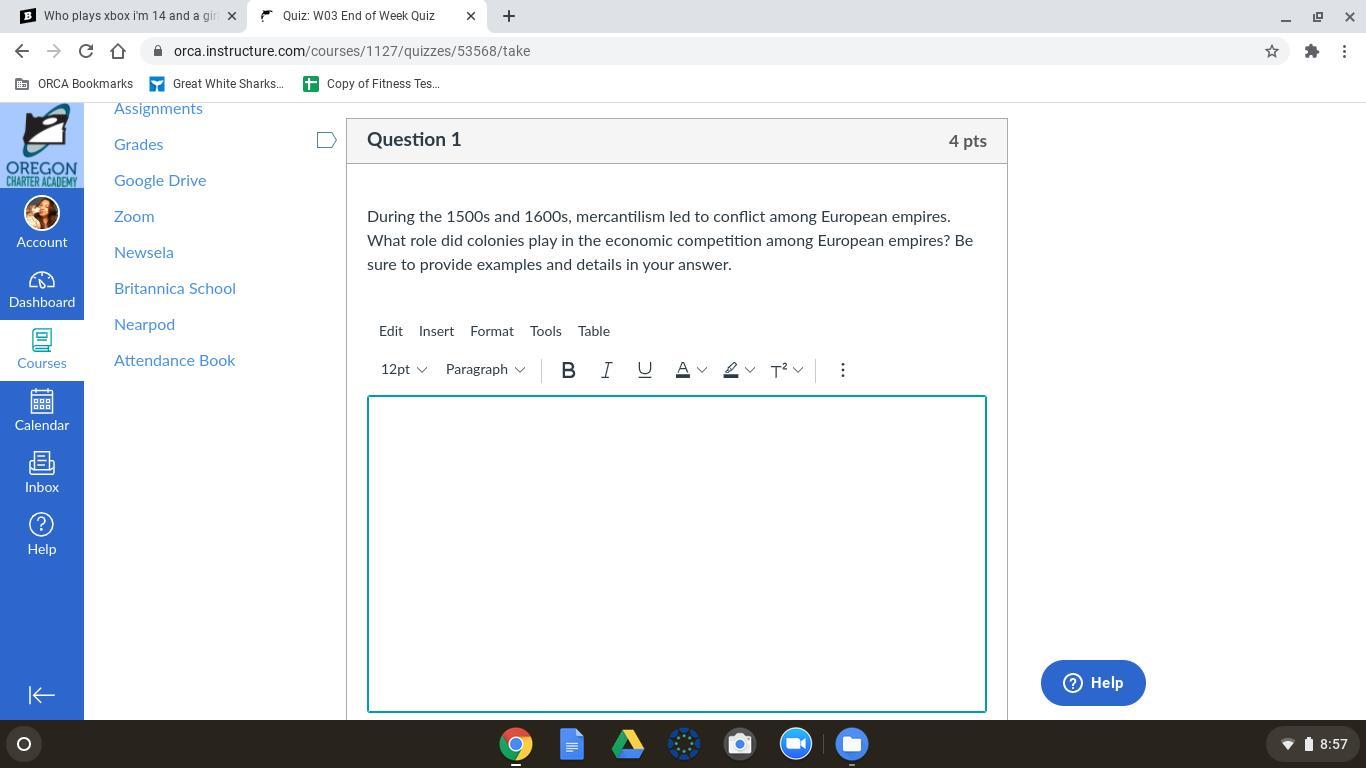Flag Question 1 for review
The height and width of the screenshot is (768, 1366).
point(326,140)
